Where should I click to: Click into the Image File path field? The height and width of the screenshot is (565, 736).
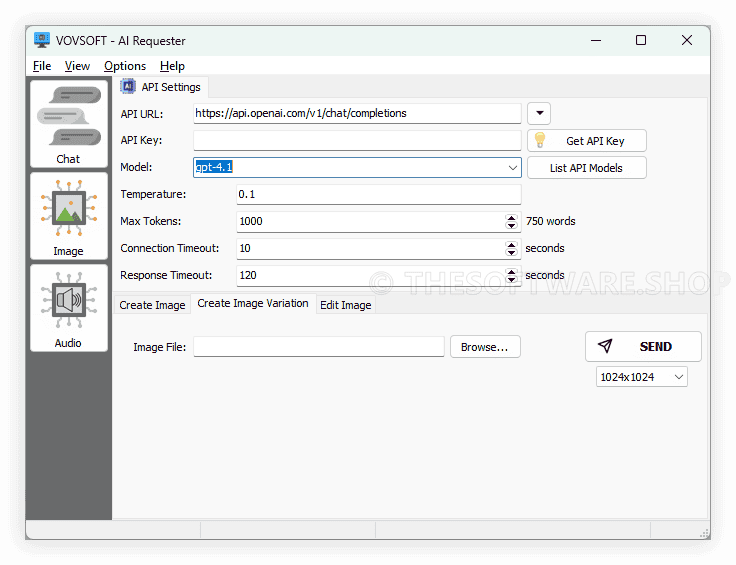click(319, 347)
